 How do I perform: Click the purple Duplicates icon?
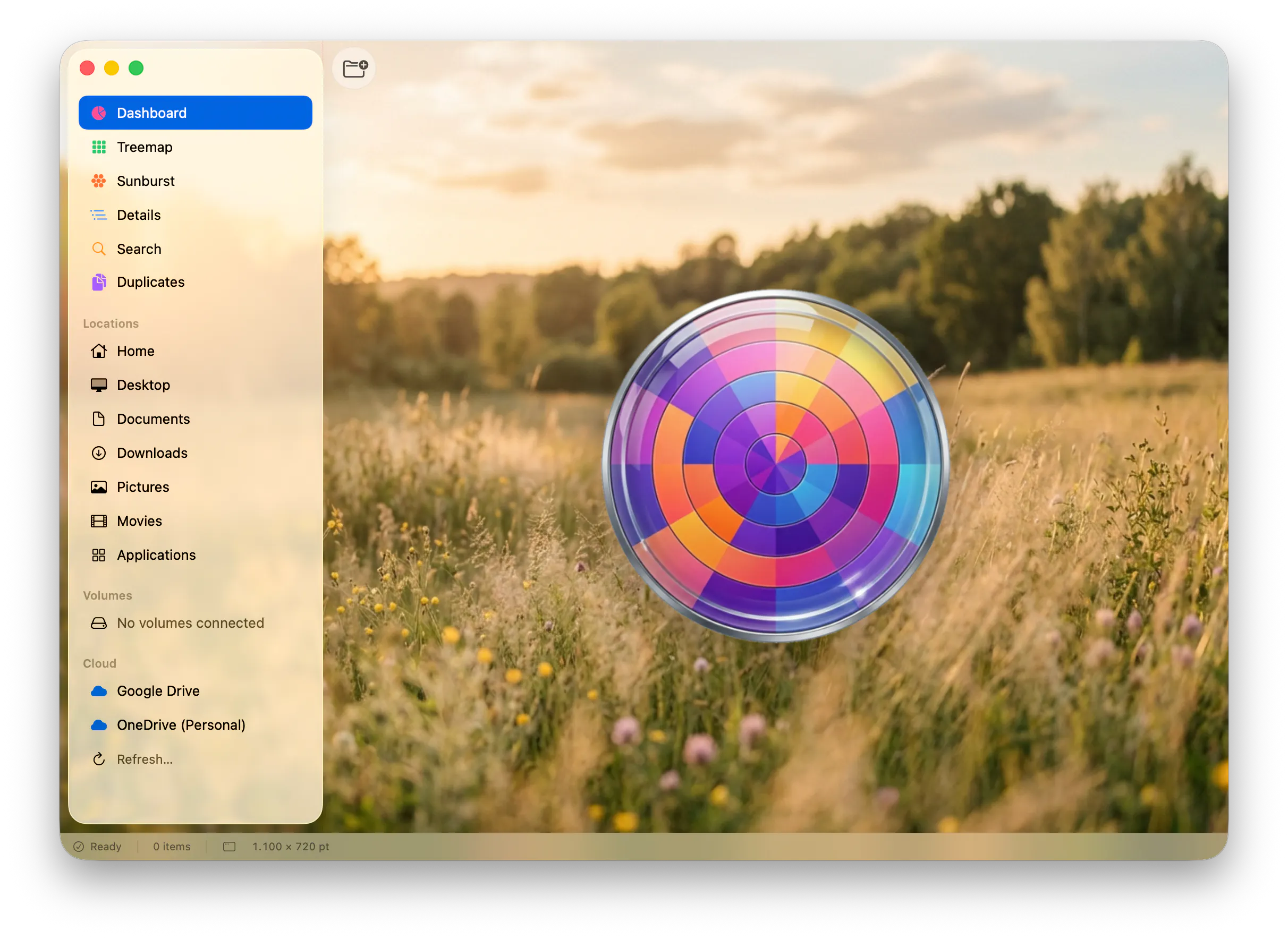(x=99, y=282)
